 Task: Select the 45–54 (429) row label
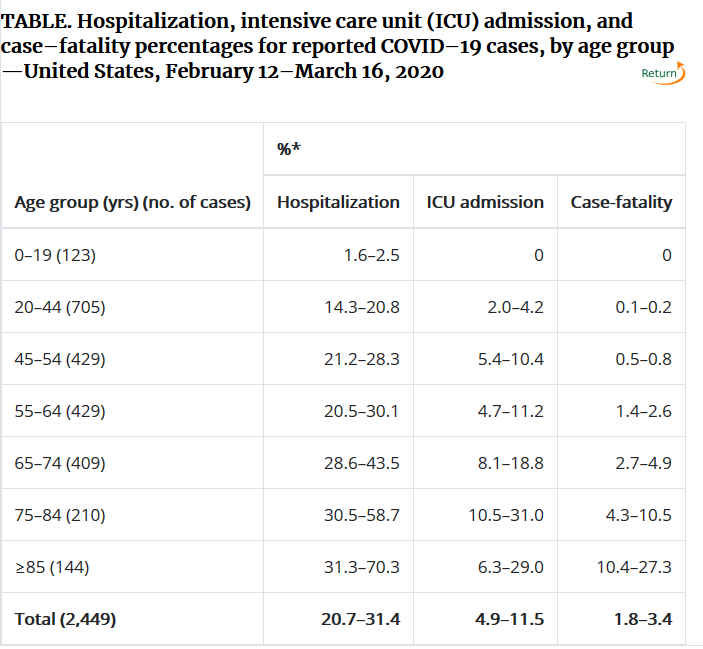[x=60, y=359]
